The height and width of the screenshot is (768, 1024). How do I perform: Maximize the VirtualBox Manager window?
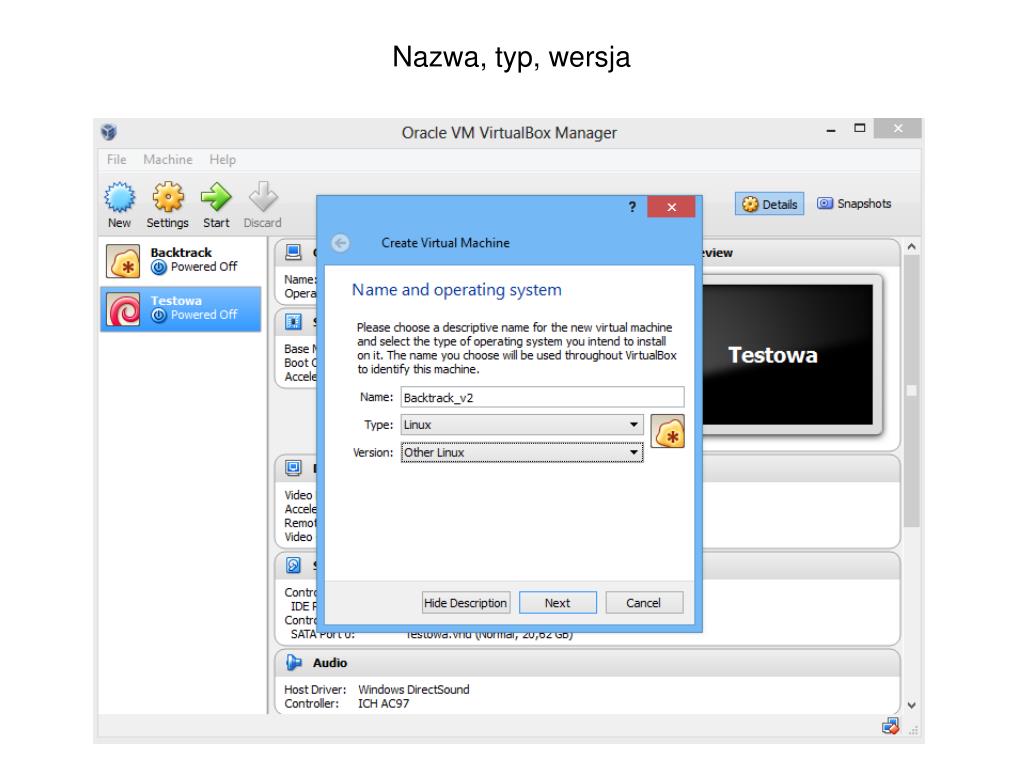pos(859,129)
